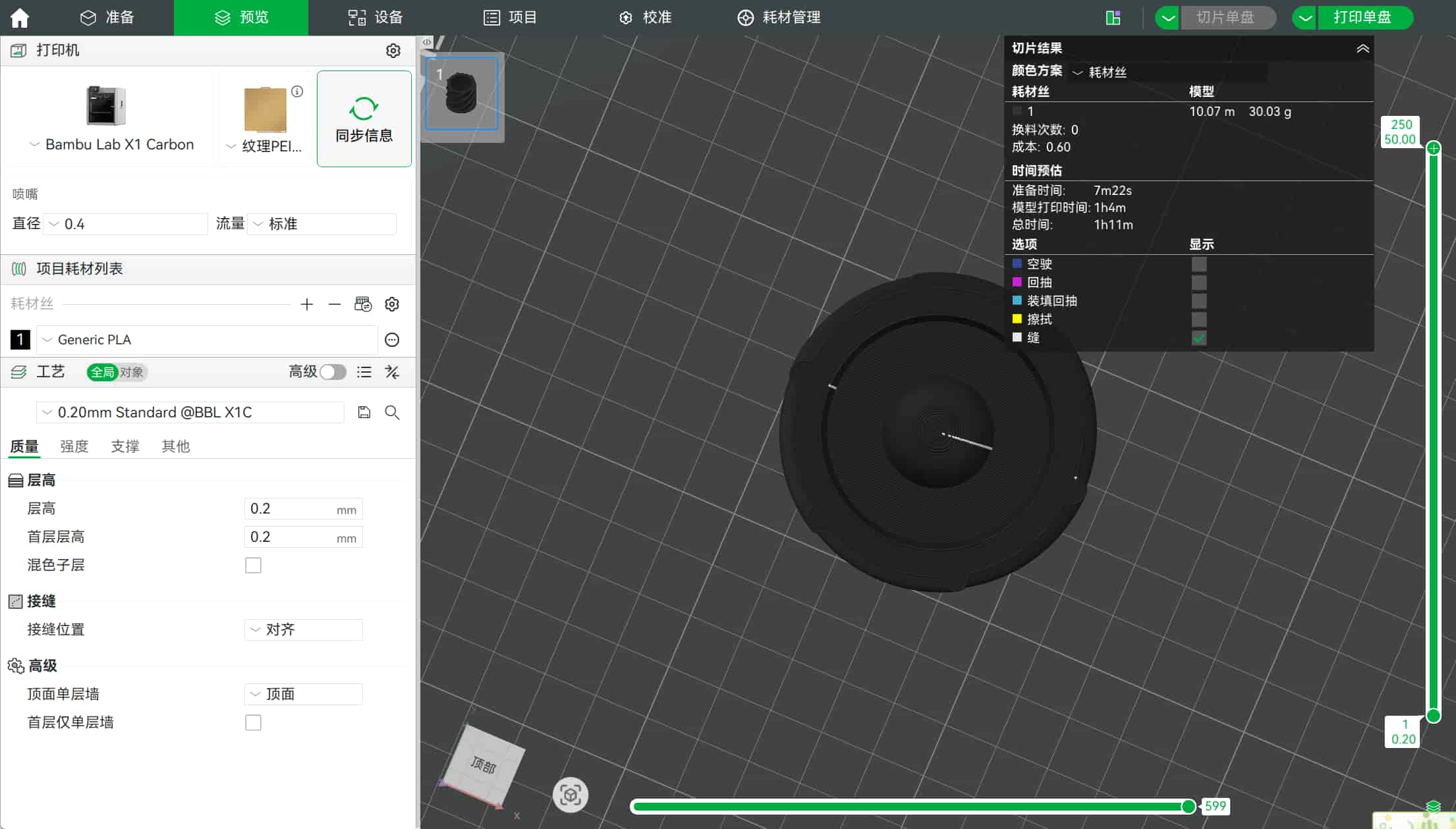Switch to the Project tab
This screenshot has width=1456, height=829.
(x=511, y=18)
